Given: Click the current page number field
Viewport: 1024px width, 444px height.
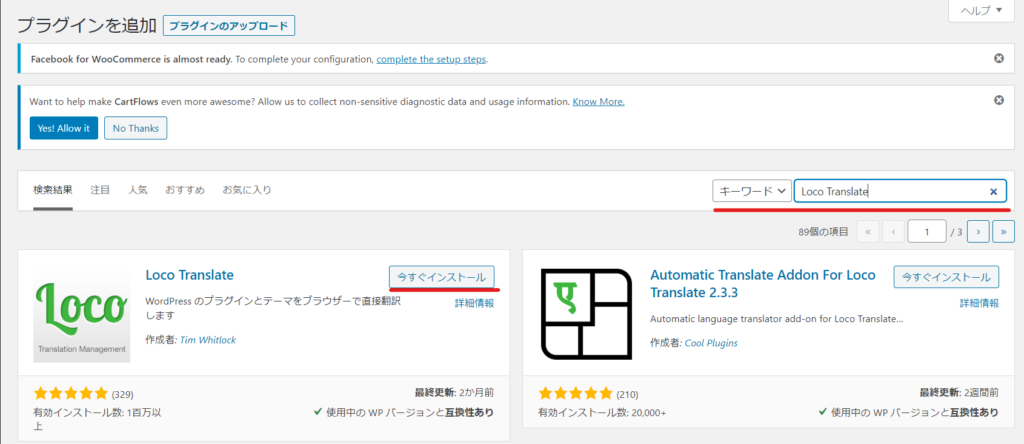Looking at the screenshot, I should [x=927, y=231].
